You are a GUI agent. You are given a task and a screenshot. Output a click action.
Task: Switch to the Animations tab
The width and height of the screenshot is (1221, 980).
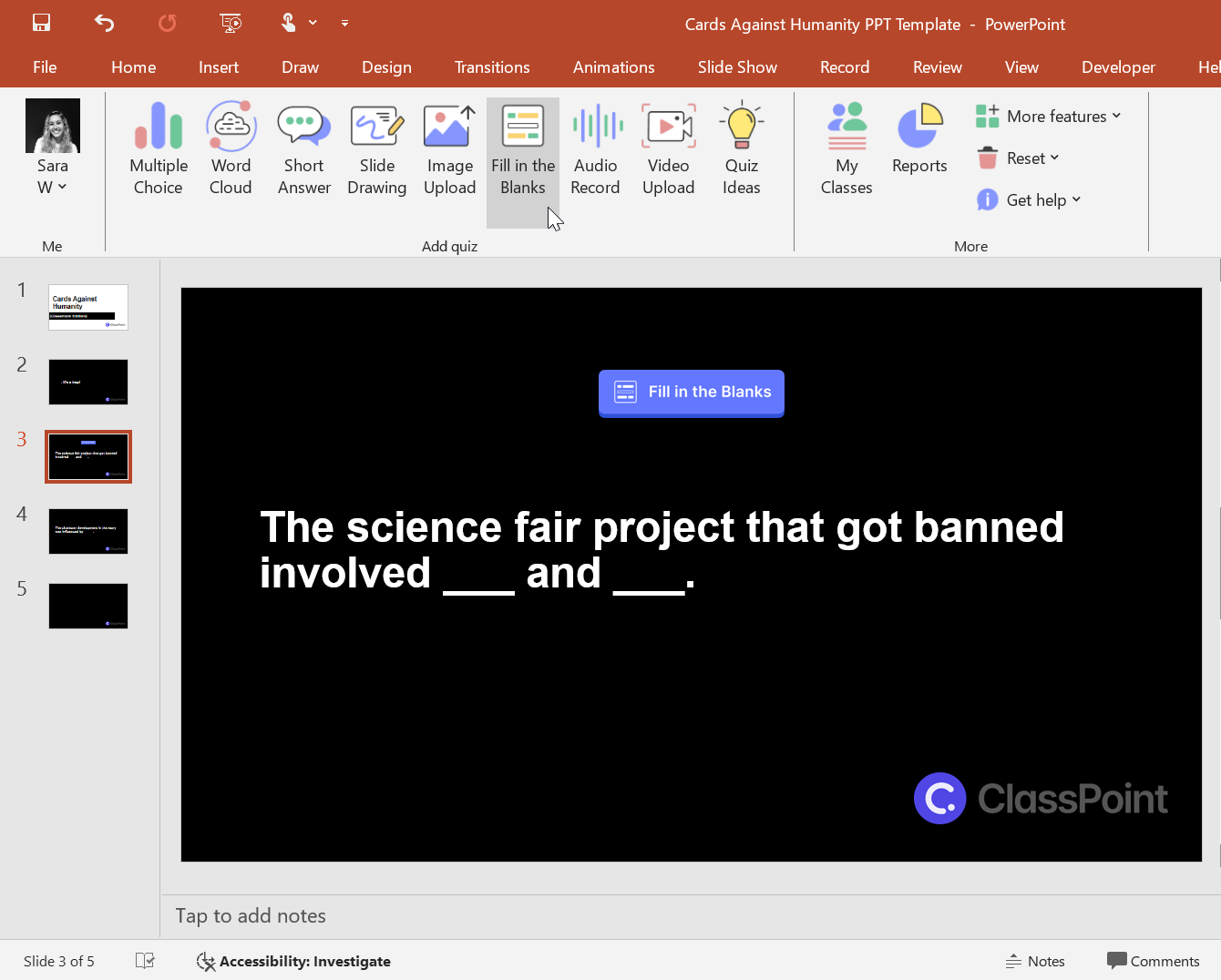(613, 67)
